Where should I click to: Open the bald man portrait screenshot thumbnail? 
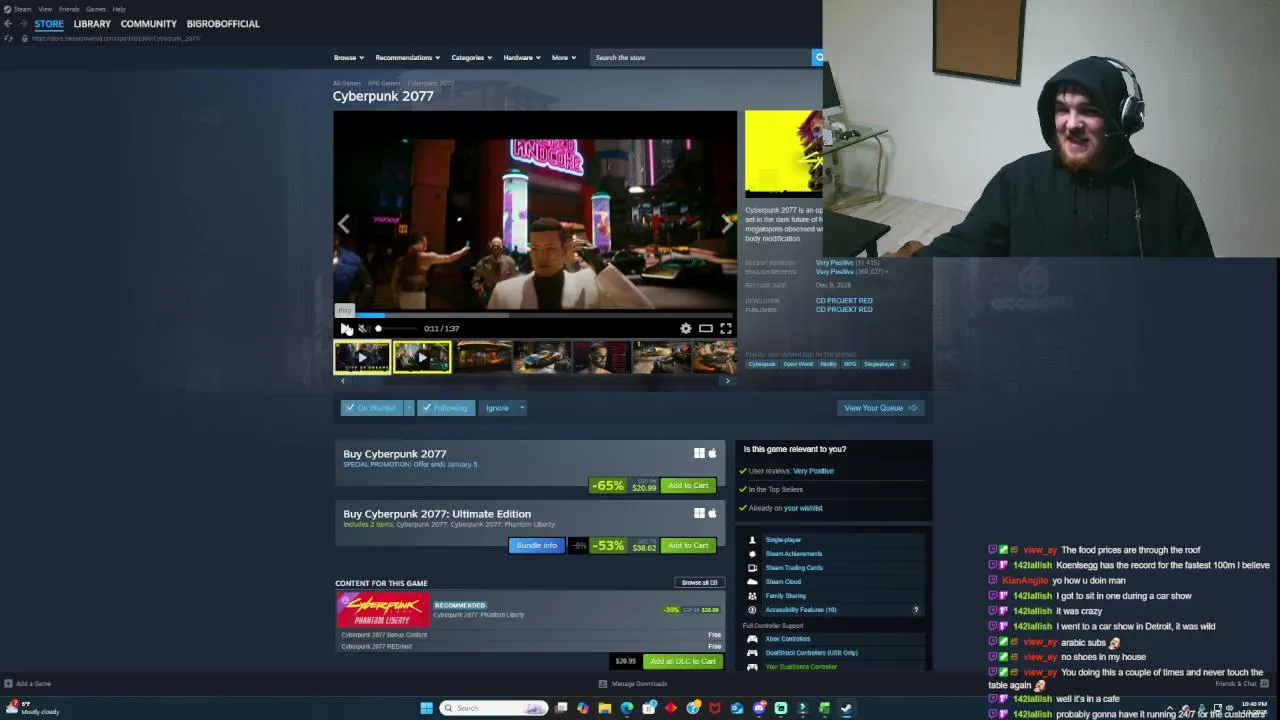click(x=602, y=357)
